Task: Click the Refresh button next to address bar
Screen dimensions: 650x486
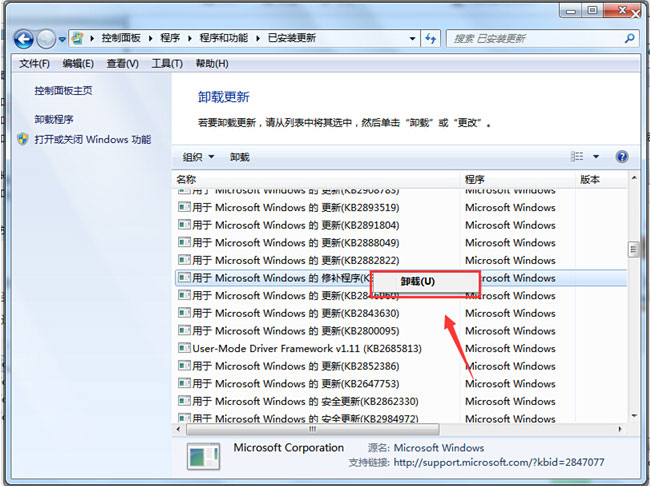Action: tap(431, 39)
